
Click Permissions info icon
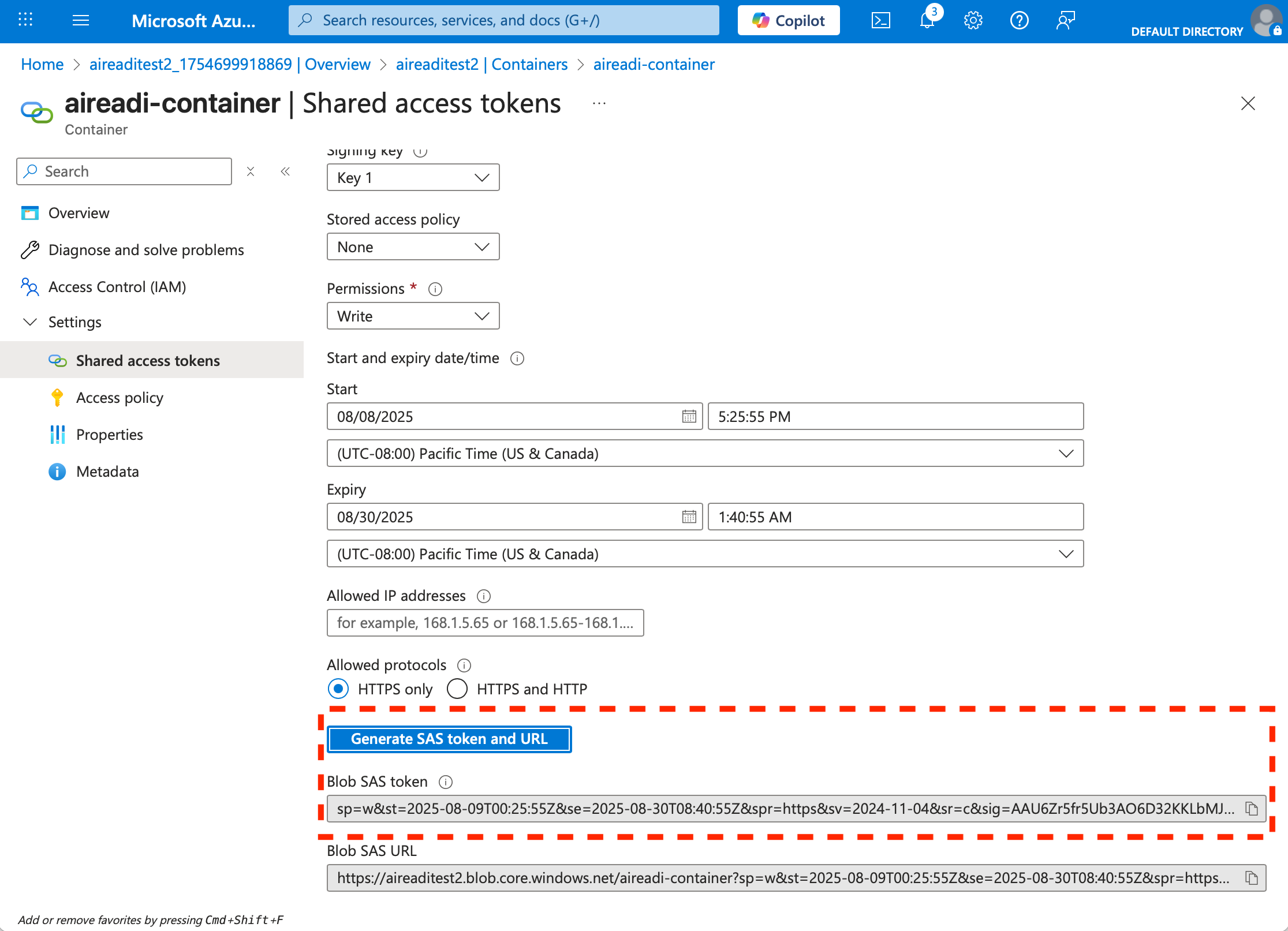pyautogui.click(x=435, y=289)
